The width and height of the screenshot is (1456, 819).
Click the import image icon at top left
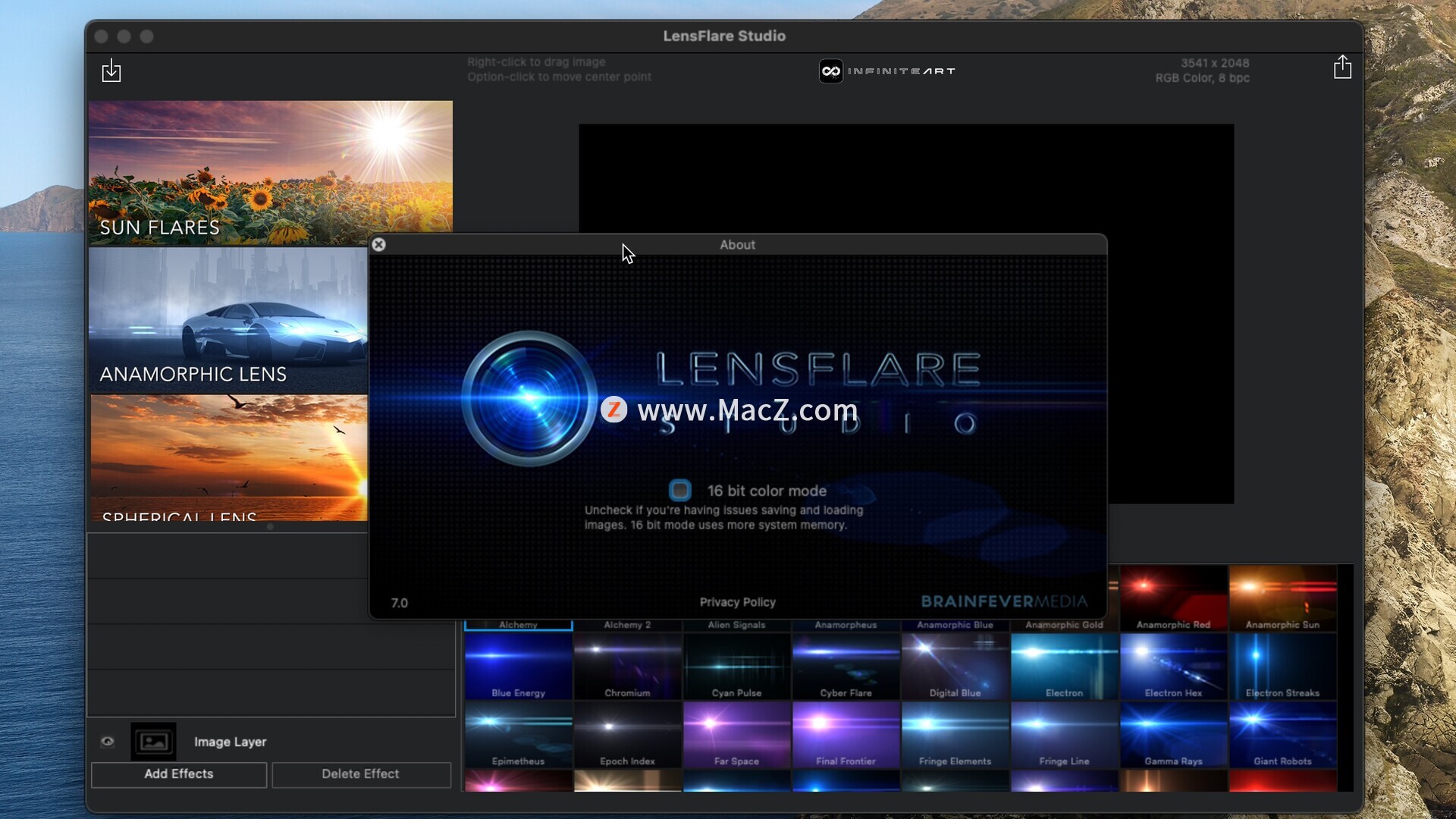click(111, 71)
